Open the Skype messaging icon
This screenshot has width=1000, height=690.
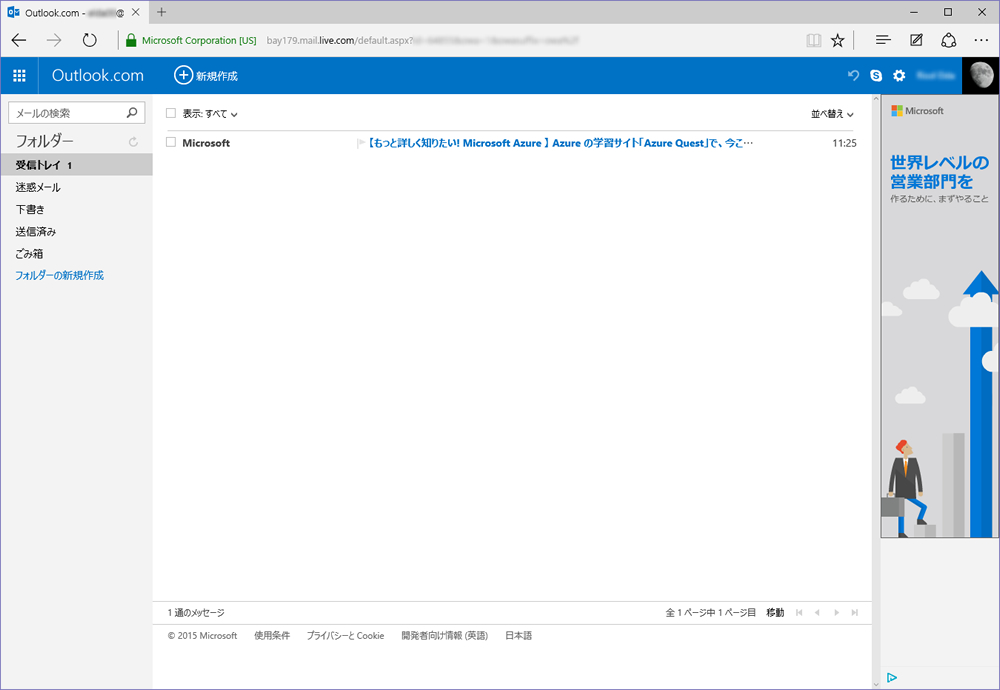[876, 75]
